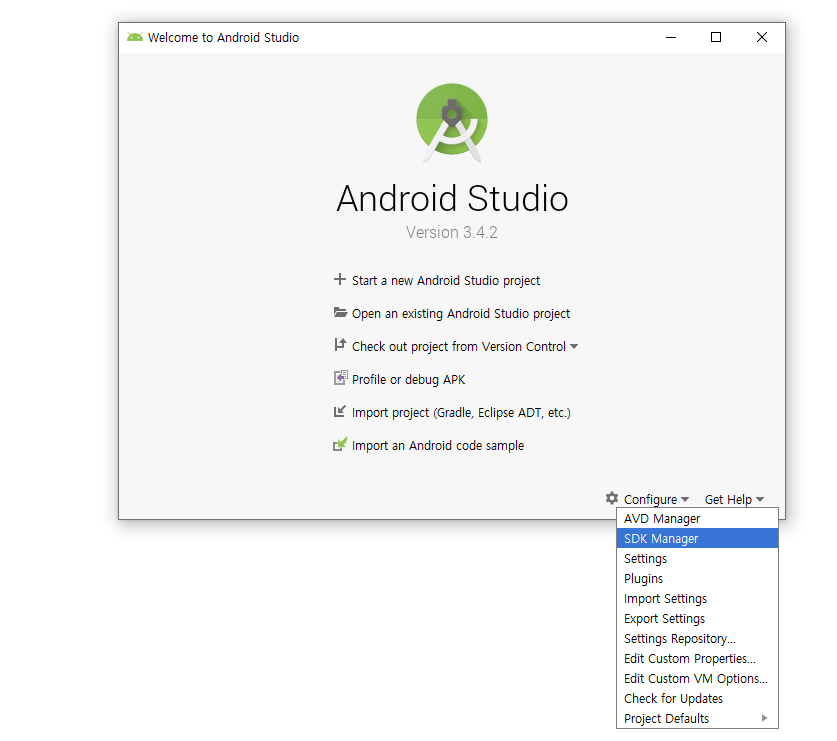Click the arrow next to Version Control
Screen dimensions: 837x741
(574, 346)
